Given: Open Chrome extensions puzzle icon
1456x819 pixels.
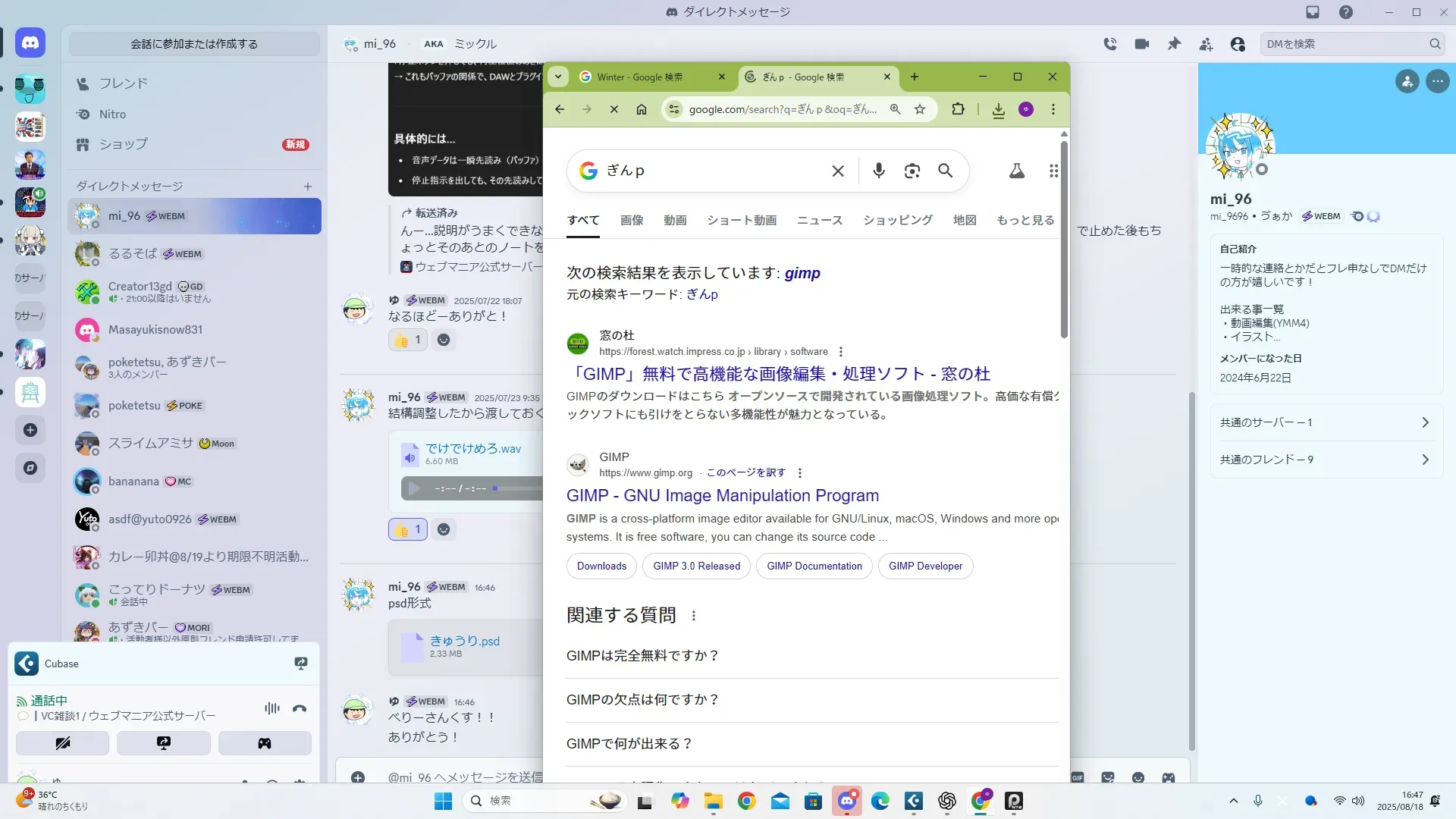Looking at the screenshot, I should click(958, 109).
